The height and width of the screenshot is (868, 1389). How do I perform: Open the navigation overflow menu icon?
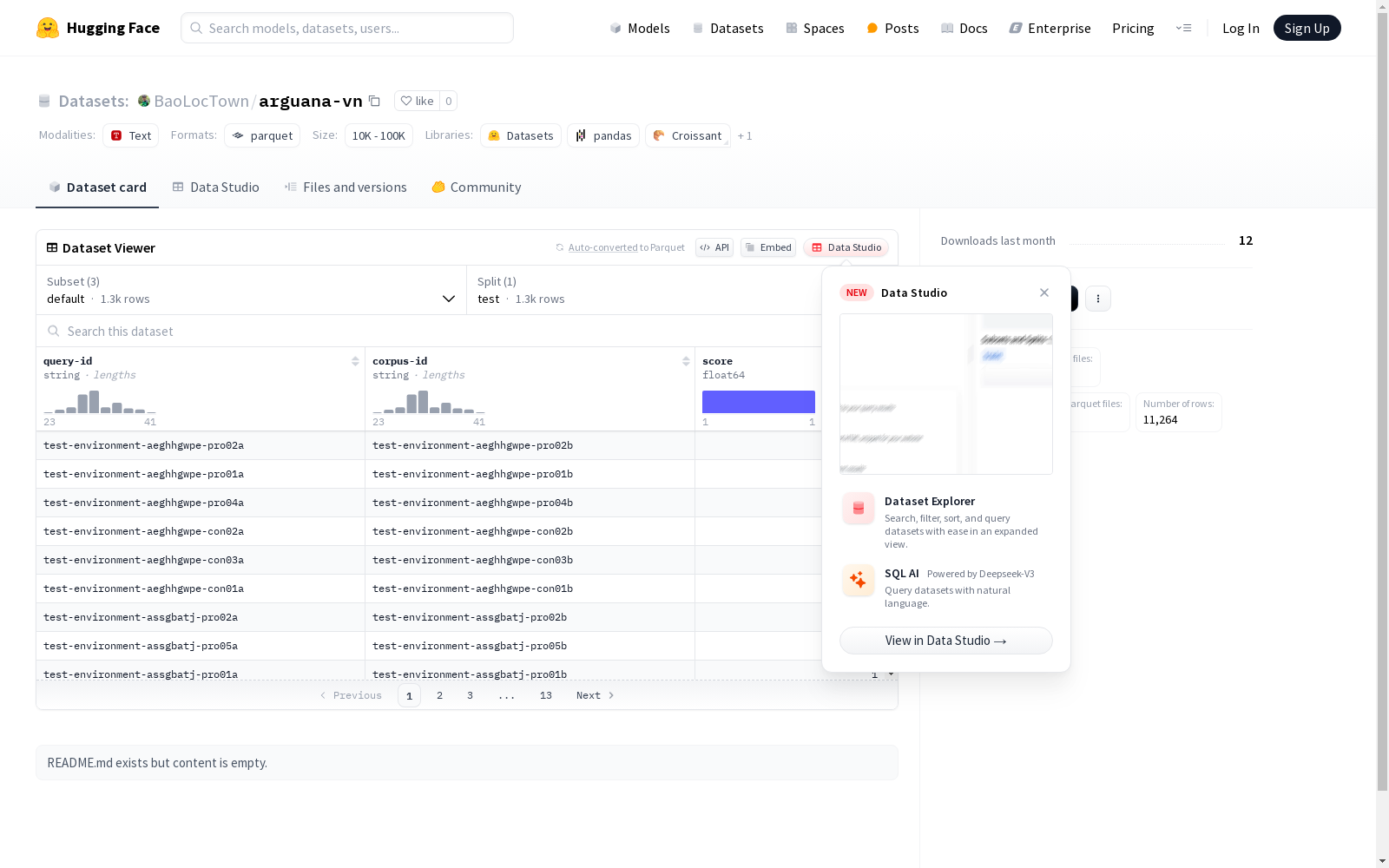(x=1183, y=28)
